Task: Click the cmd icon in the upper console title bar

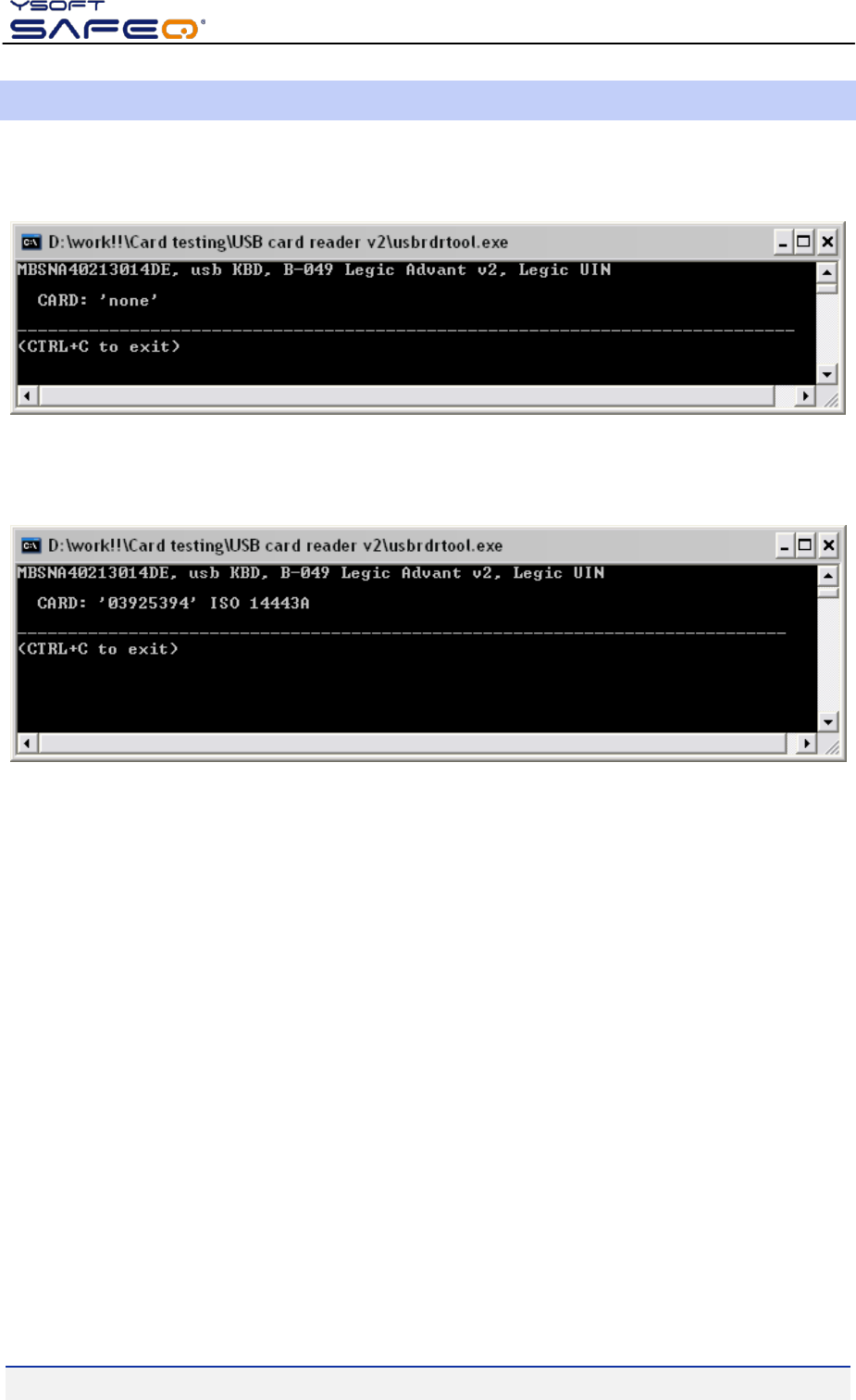Action: (31, 243)
